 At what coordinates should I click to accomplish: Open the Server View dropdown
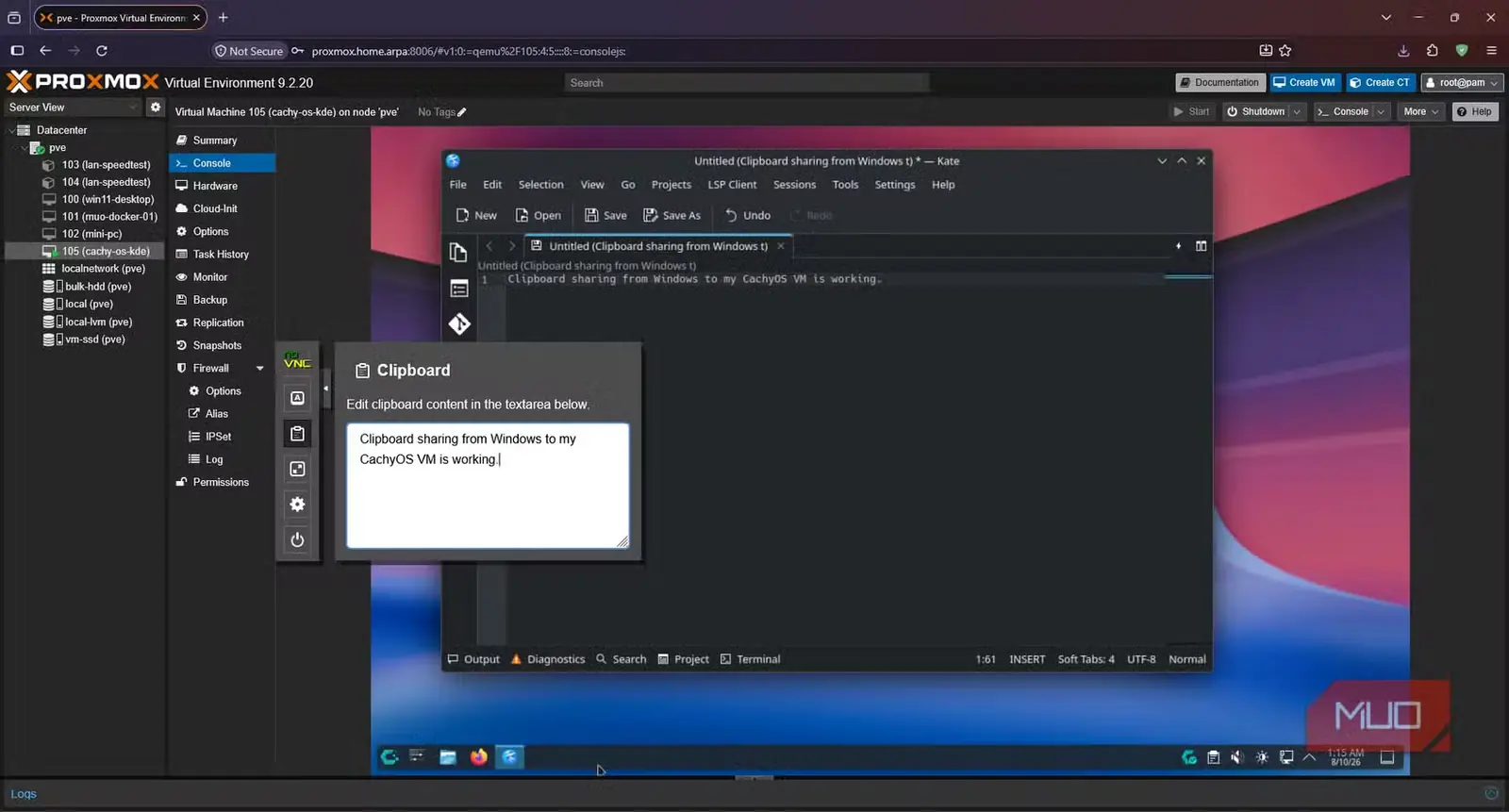pos(74,108)
